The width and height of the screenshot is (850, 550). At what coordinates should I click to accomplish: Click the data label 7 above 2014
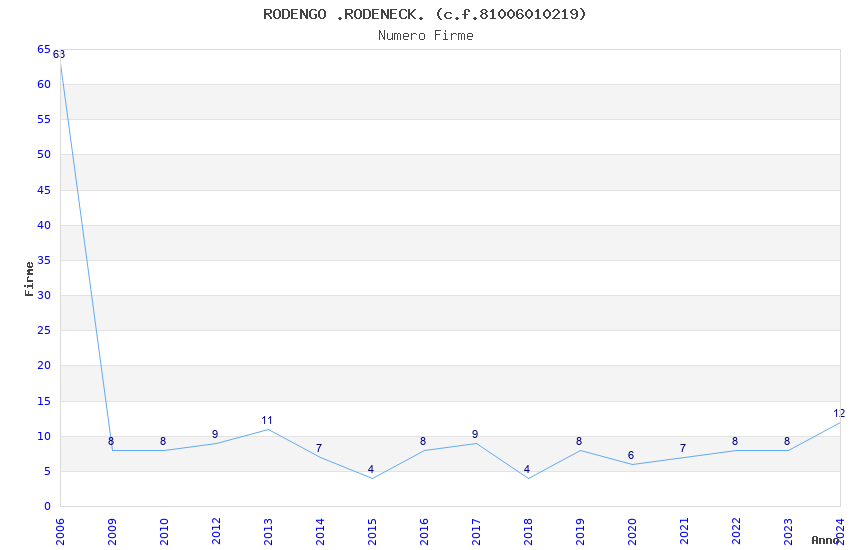319,449
